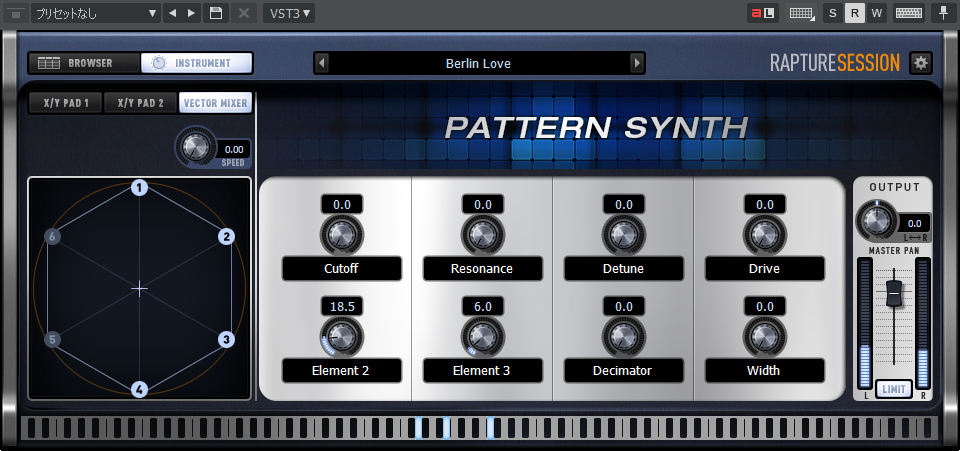Select vector node 5
960x451 pixels.
click(53, 340)
